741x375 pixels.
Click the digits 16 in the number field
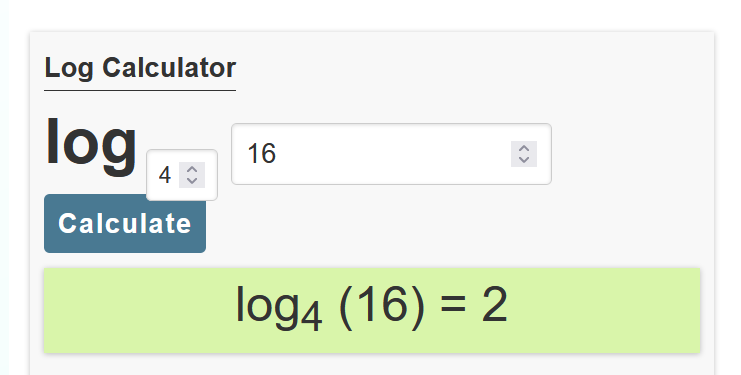[261, 154]
